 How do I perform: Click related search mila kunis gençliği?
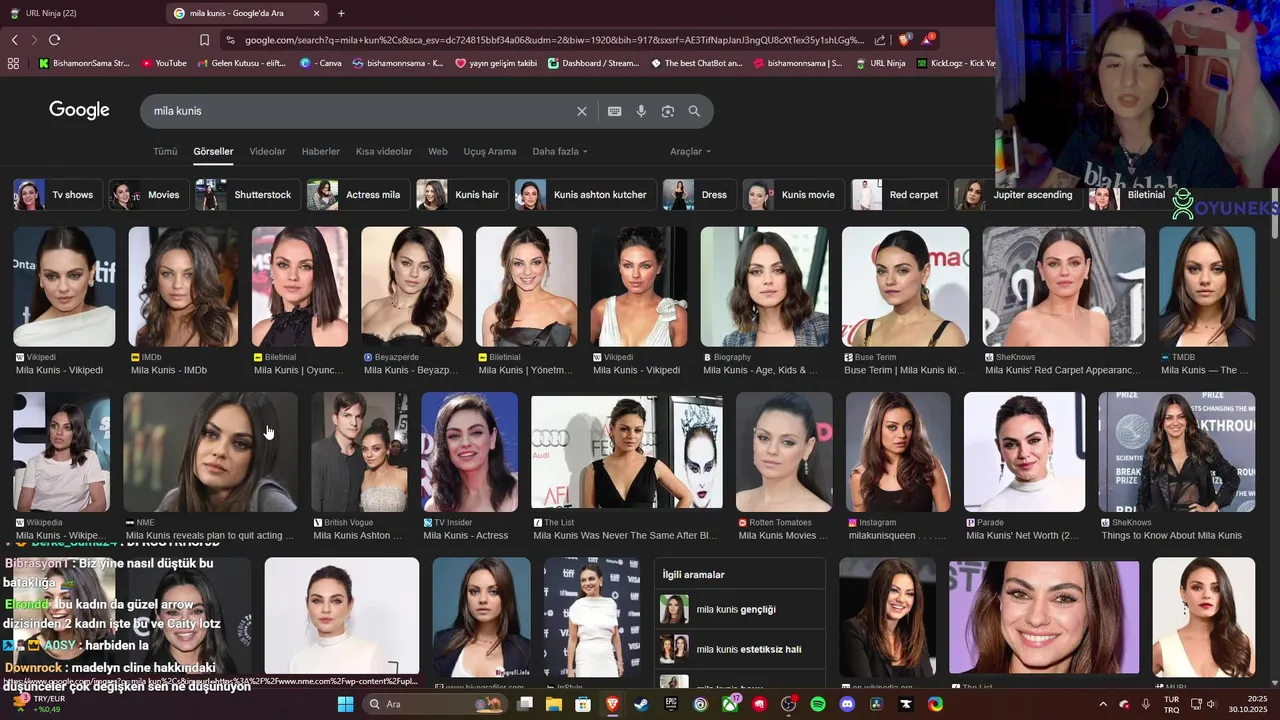[740, 610]
